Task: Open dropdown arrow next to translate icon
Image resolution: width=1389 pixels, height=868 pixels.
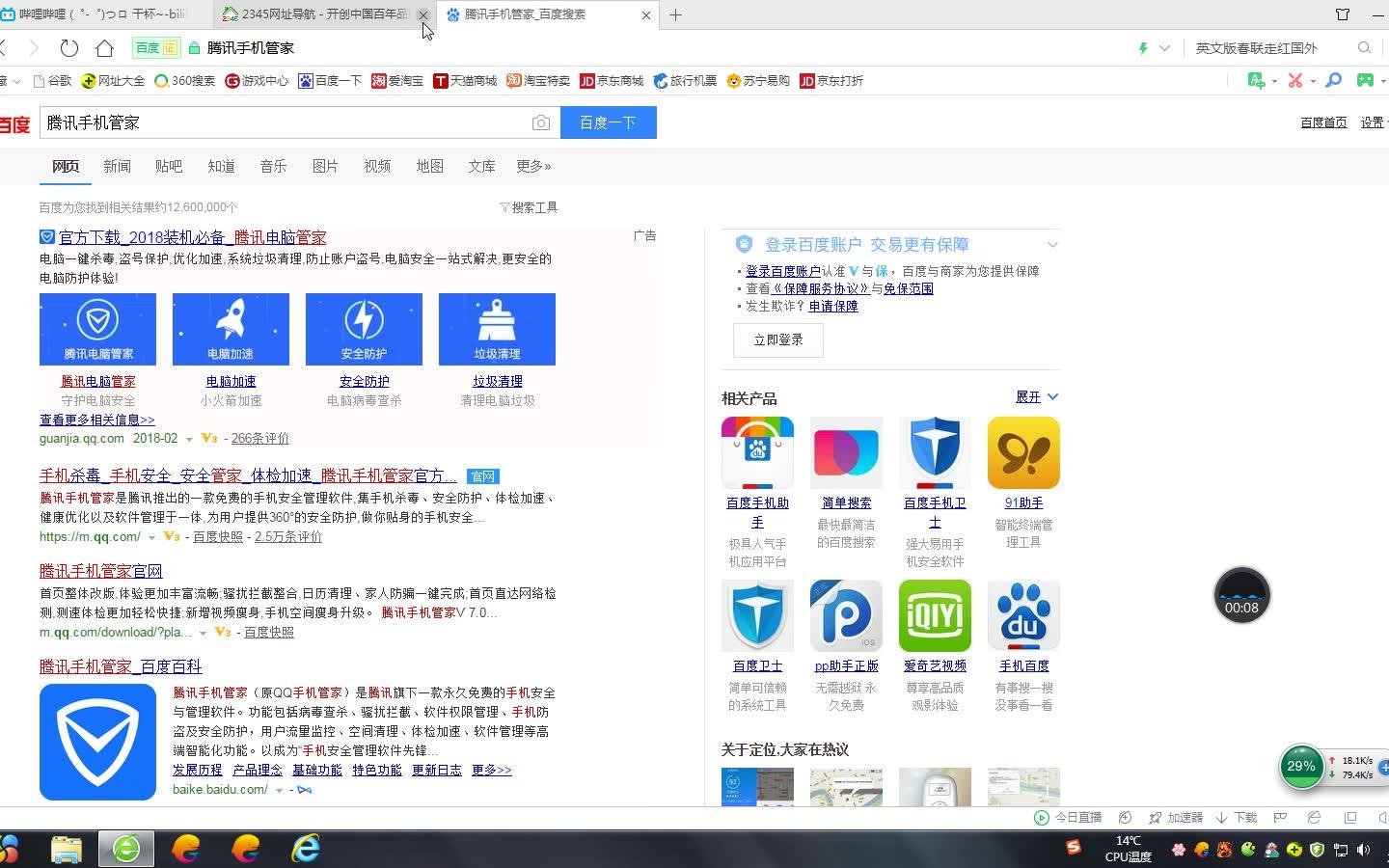Action: 1274,82
